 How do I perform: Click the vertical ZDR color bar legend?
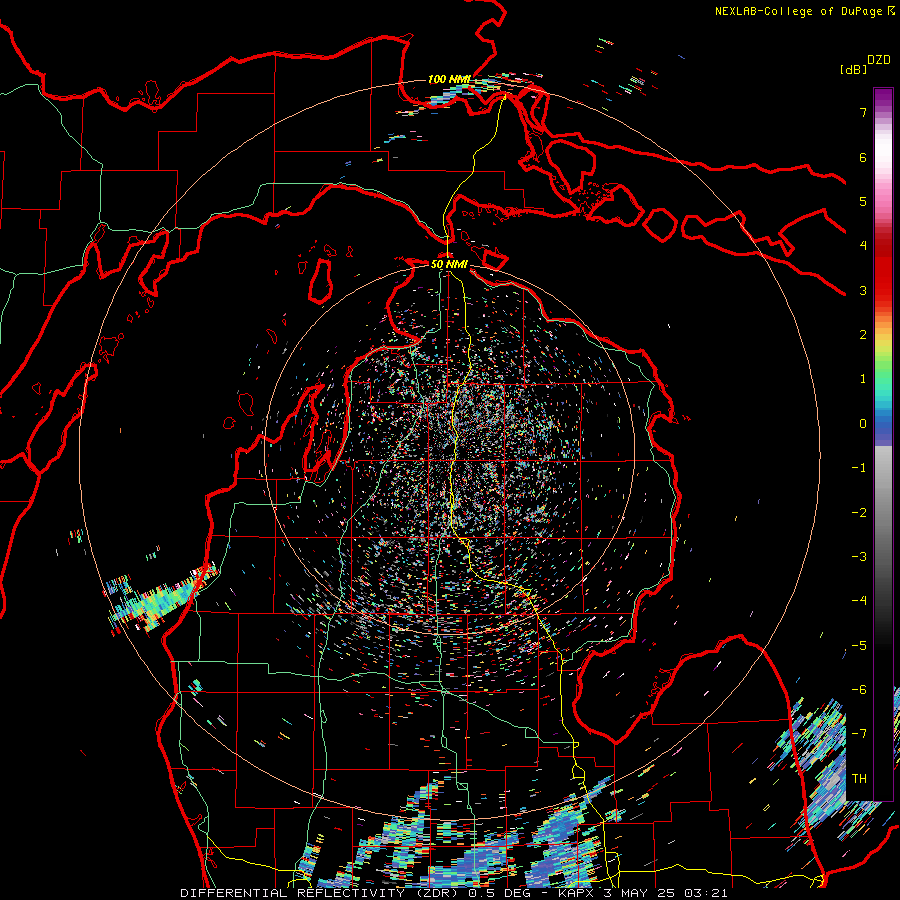tap(883, 444)
